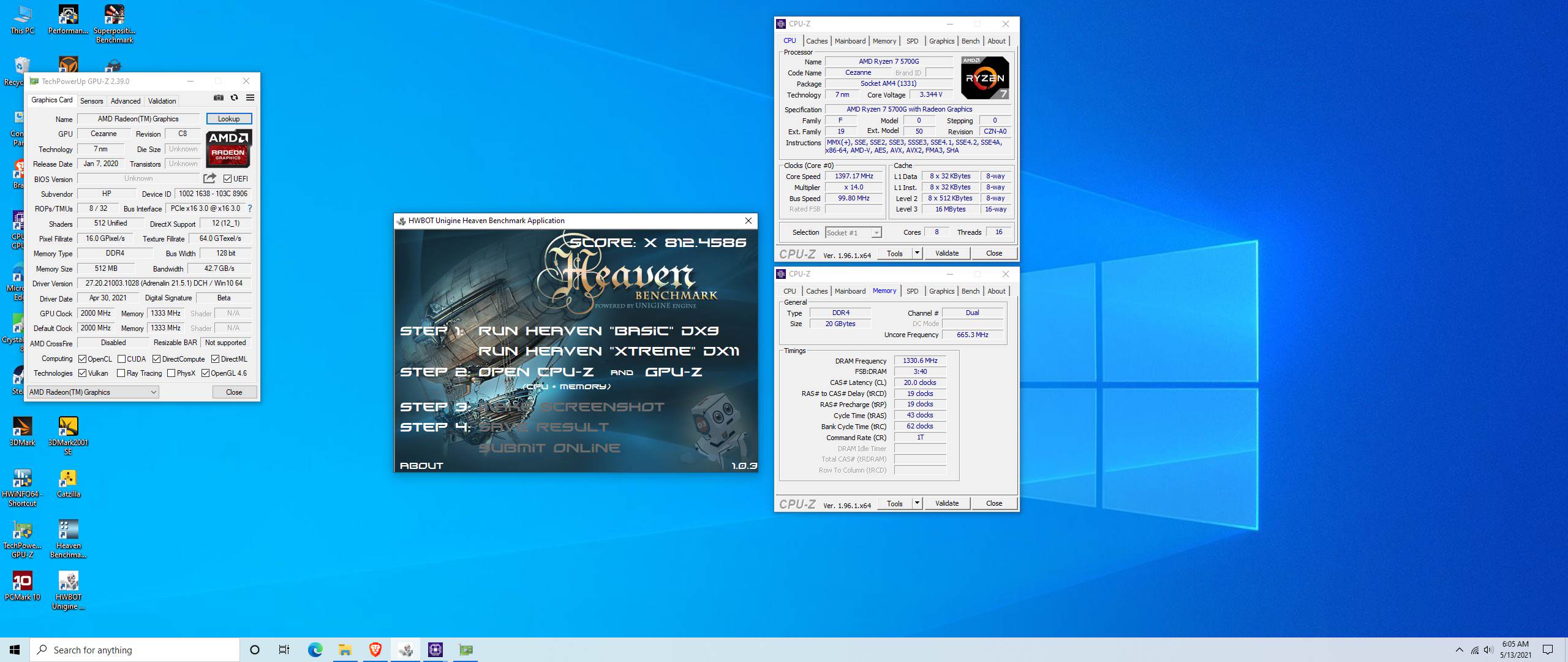1568x662 pixels.
Task: Click About in Heaven benchmark
Action: (421, 466)
